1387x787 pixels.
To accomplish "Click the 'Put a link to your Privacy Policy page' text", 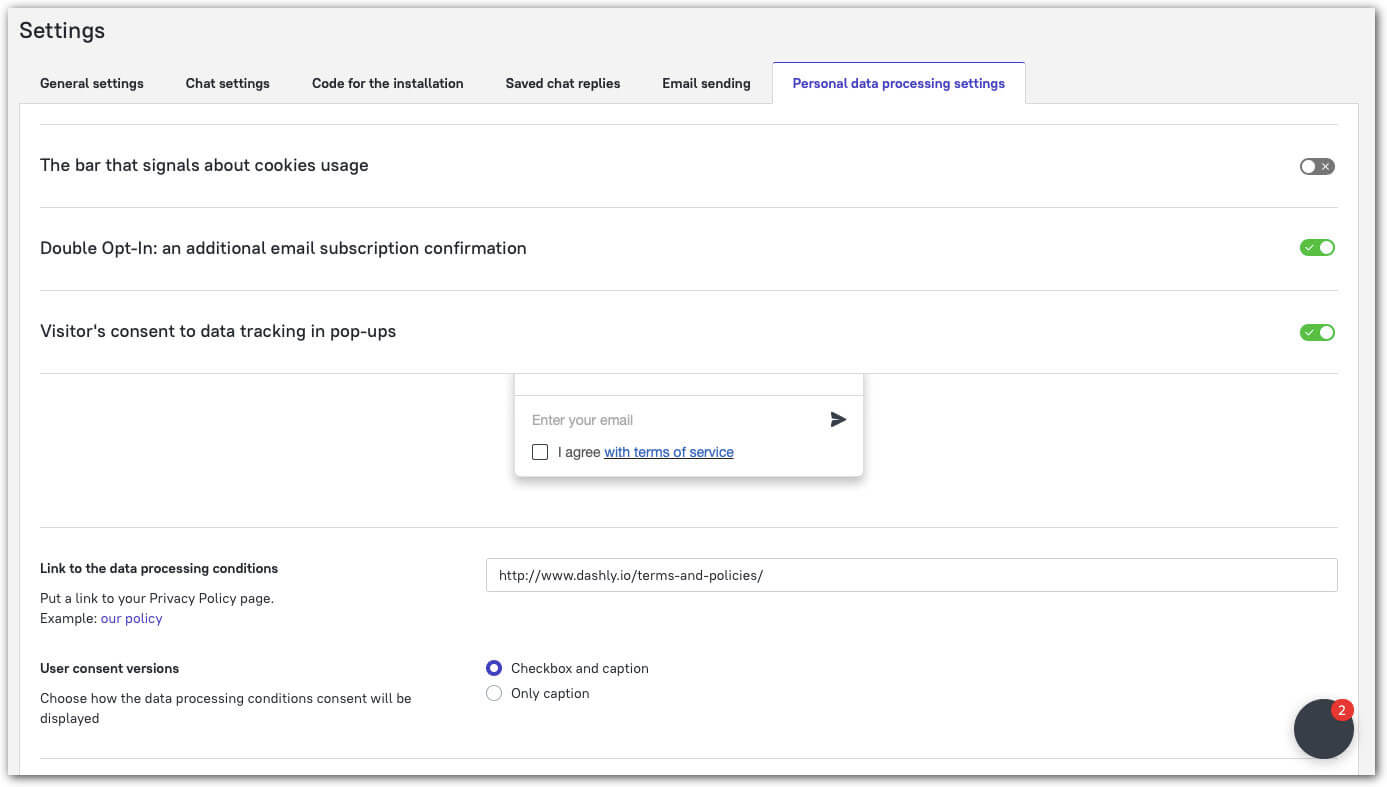I will click(x=157, y=598).
